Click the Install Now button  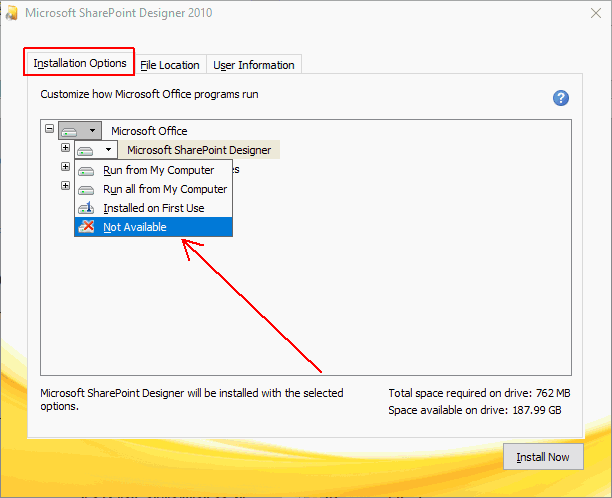pos(543,457)
